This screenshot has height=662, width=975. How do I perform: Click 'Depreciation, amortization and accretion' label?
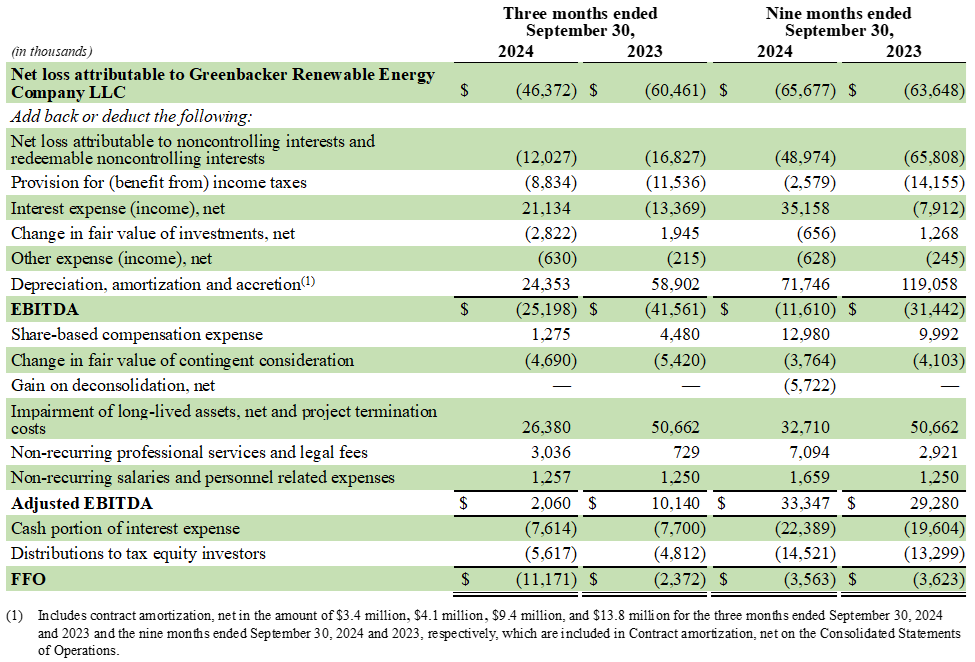click(163, 284)
